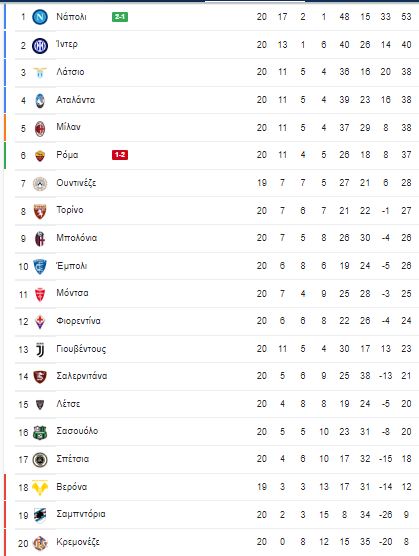The height and width of the screenshot is (556, 419).
Task: Click the Fiorentina purple crest icon
Action: 40,322
